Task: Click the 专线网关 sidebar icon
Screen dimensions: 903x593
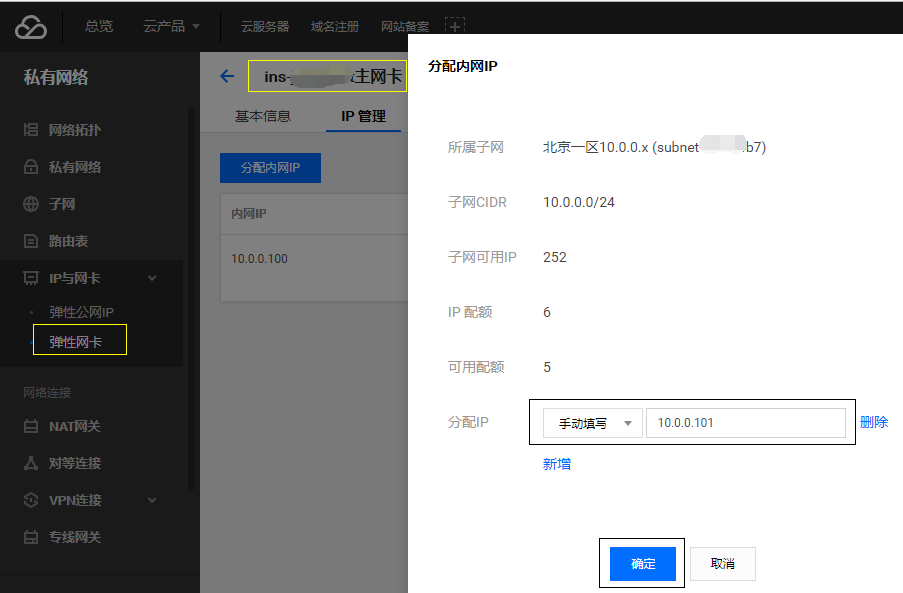Action: pos(31,537)
